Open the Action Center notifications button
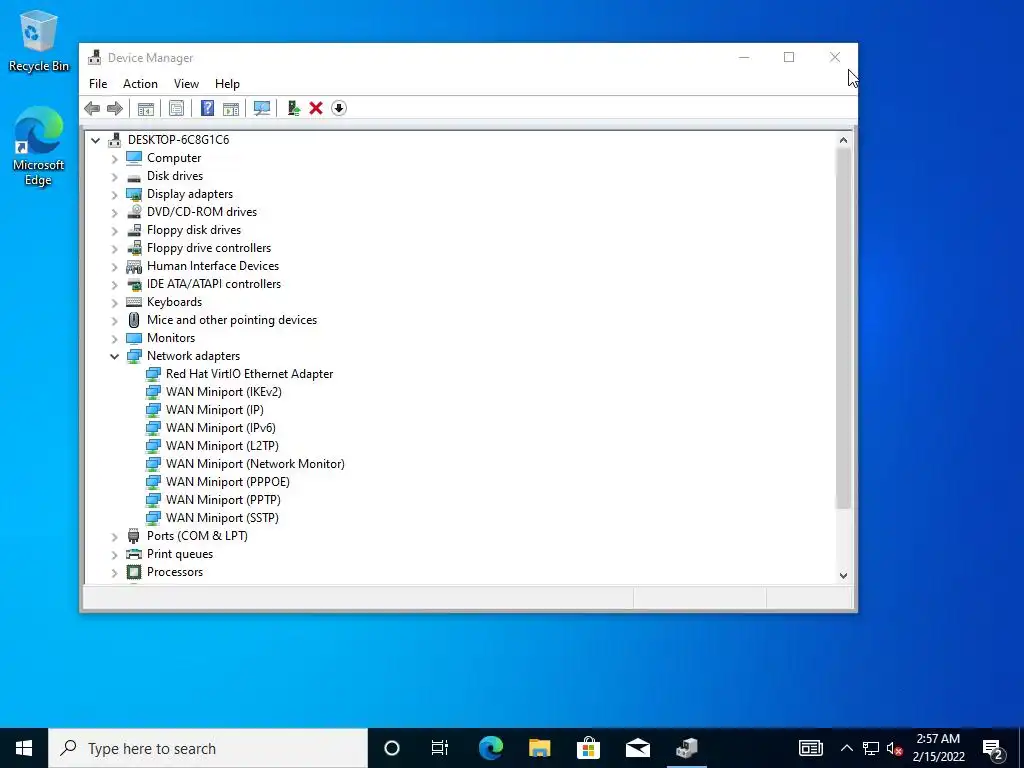This screenshot has height=768, width=1024. (993, 748)
